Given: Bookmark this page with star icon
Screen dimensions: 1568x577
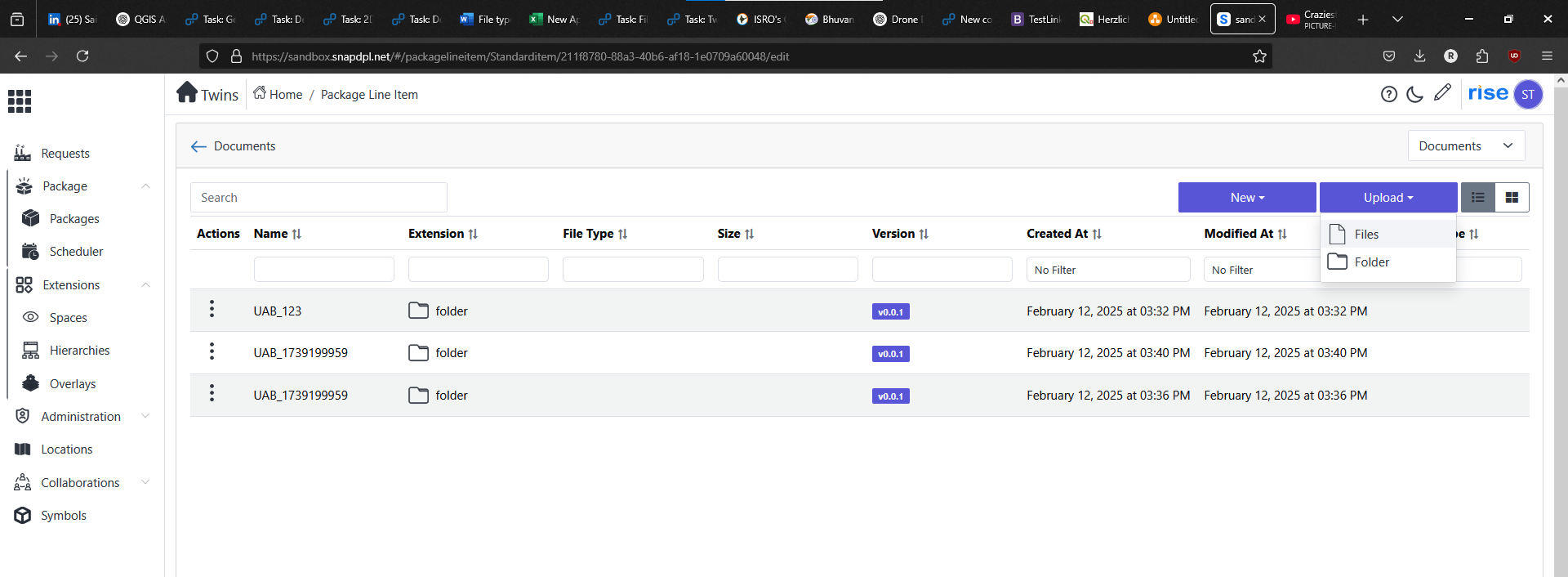Looking at the screenshot, I should coord(1259,56).
